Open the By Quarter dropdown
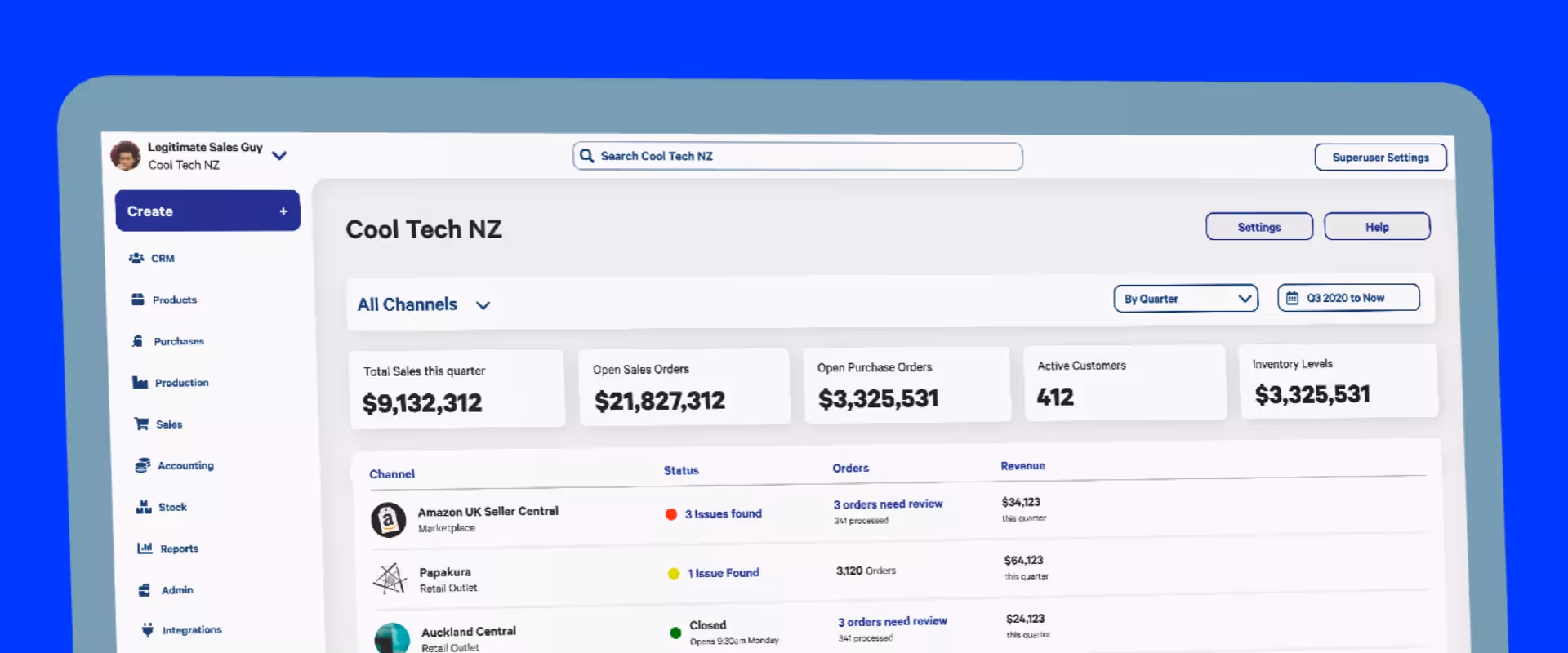1568x653 pixels. point(1186,299)
